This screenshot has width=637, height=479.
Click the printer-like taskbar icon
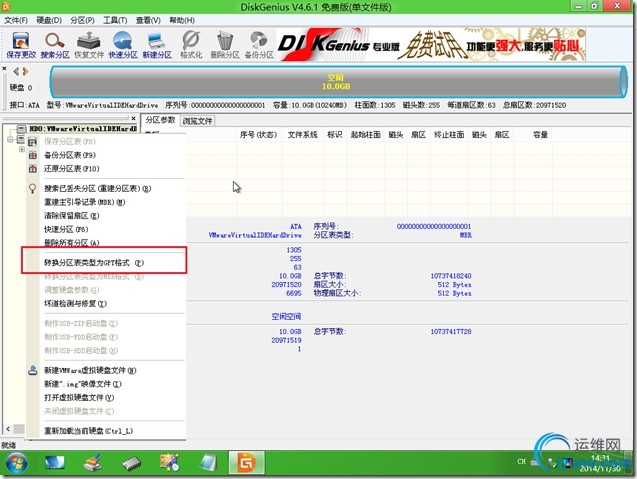93,463
